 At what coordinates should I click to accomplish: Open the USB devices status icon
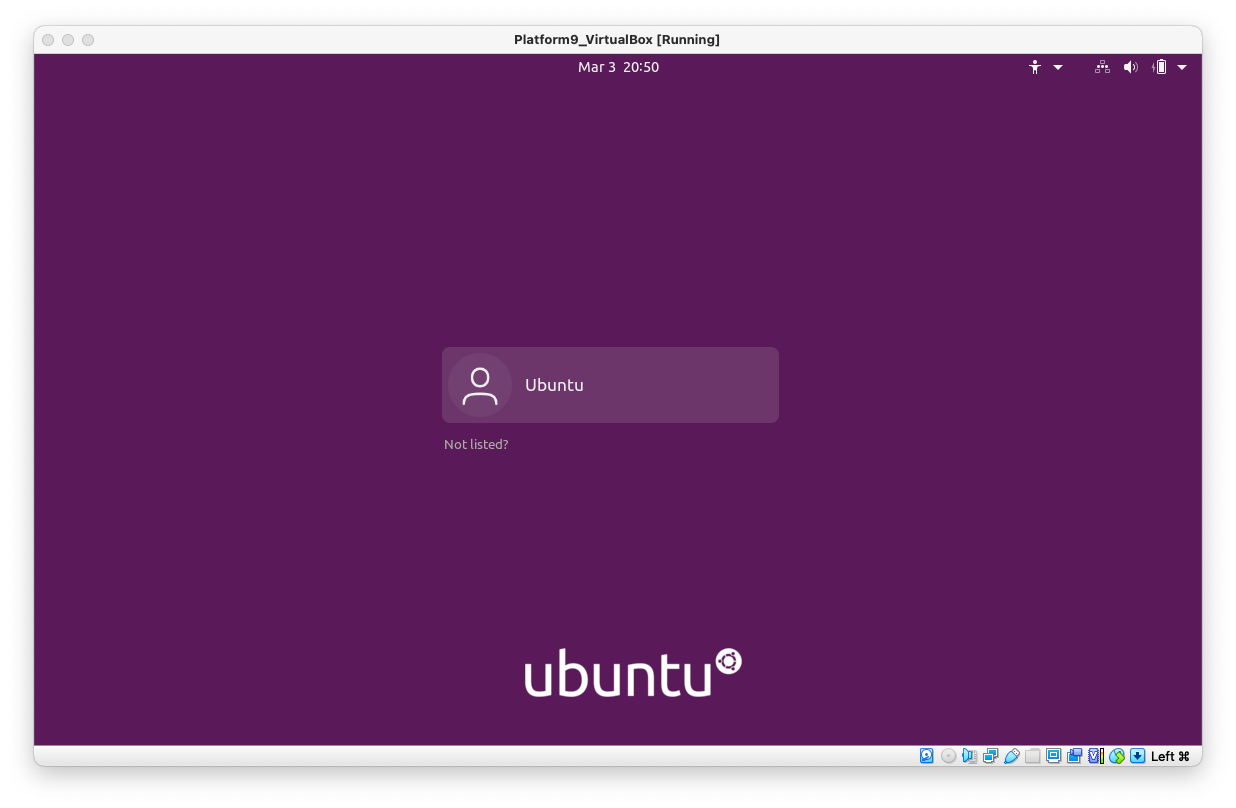point(1012,756)
